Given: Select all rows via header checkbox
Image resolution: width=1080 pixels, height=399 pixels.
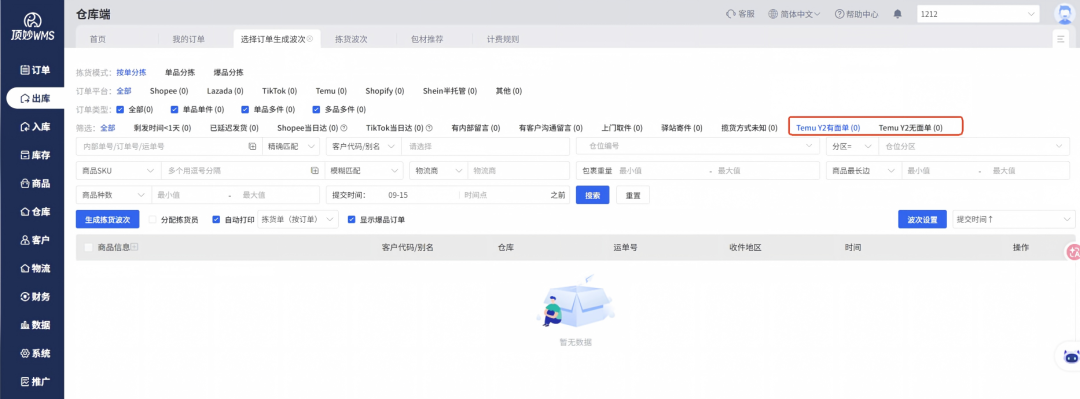Looking at the screenshot, I should pos(88,247).
